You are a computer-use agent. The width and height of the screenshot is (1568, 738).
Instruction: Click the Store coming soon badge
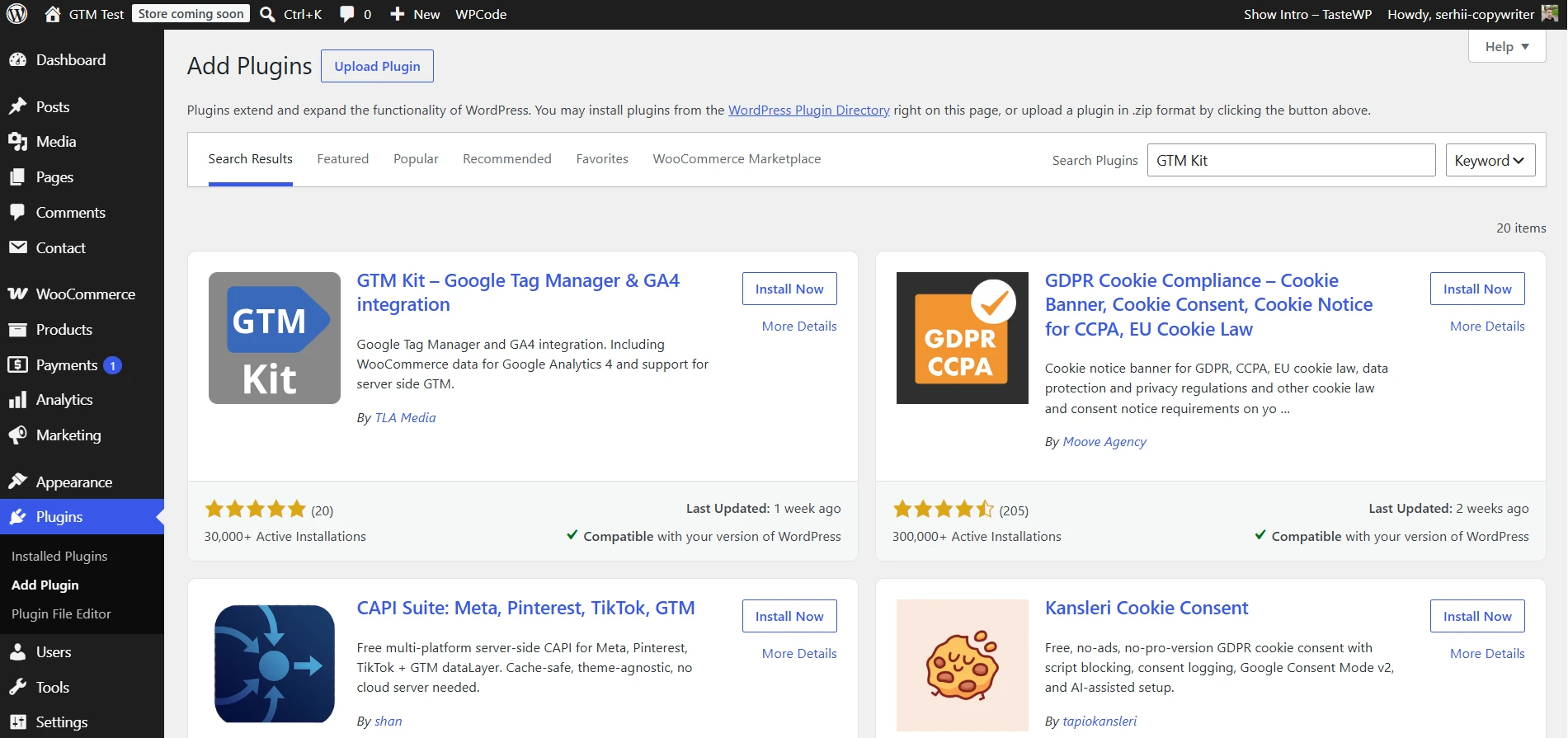[x=191, y=14]
